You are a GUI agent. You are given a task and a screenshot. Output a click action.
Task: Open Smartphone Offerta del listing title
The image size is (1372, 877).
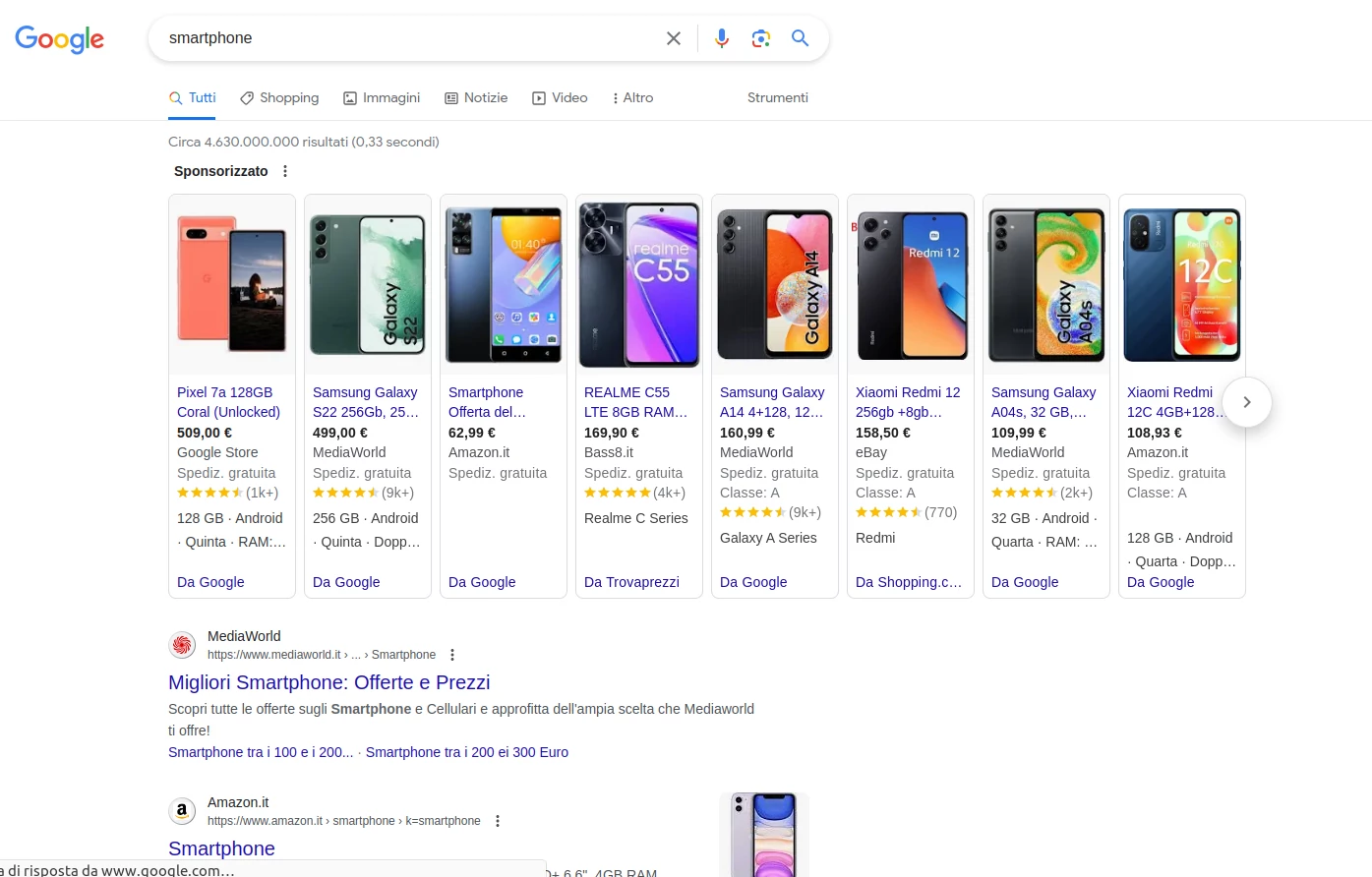pos(487,402)
